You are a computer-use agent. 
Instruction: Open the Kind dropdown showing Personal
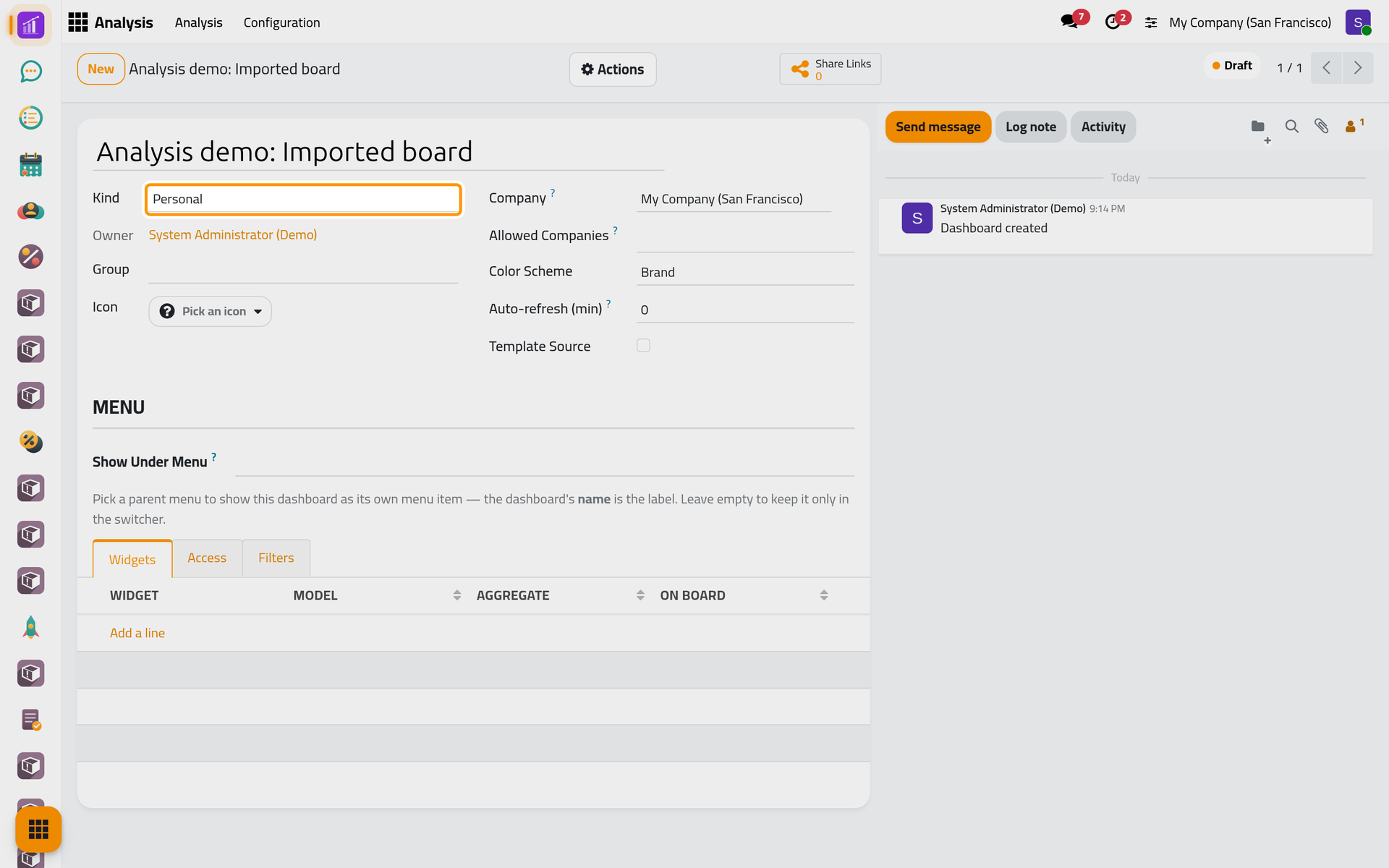pos(303,199)
